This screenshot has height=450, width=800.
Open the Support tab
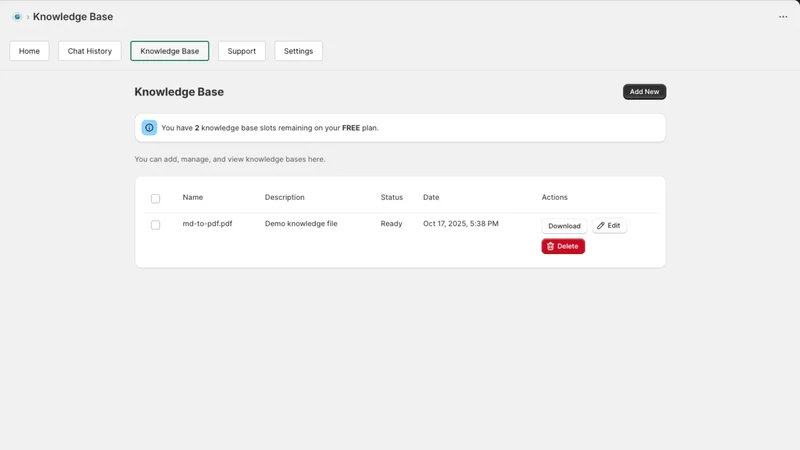[242, 51]
